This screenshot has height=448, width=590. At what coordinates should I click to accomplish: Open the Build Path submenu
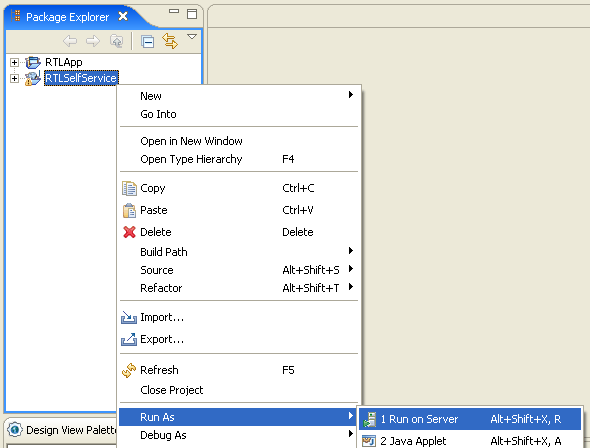tap(238, 252)
